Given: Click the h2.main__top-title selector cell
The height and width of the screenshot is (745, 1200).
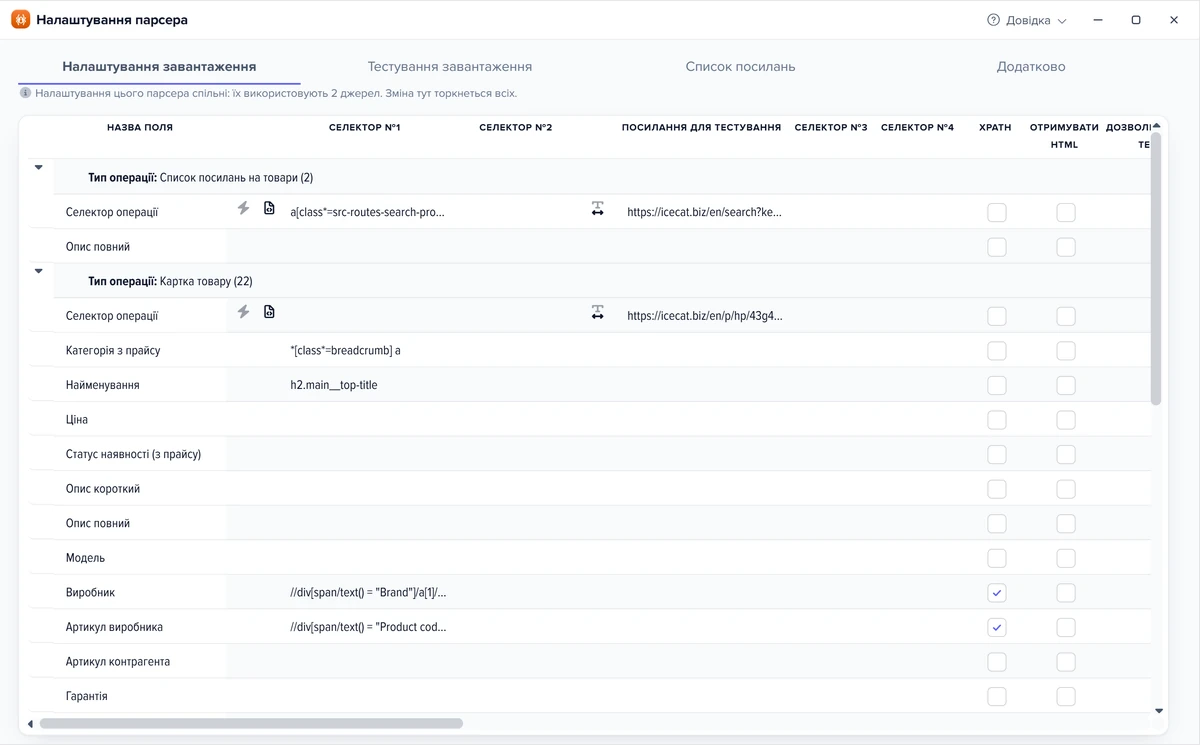Looking at the screenshot, I should pyautogui.click(x=334, y=385).
